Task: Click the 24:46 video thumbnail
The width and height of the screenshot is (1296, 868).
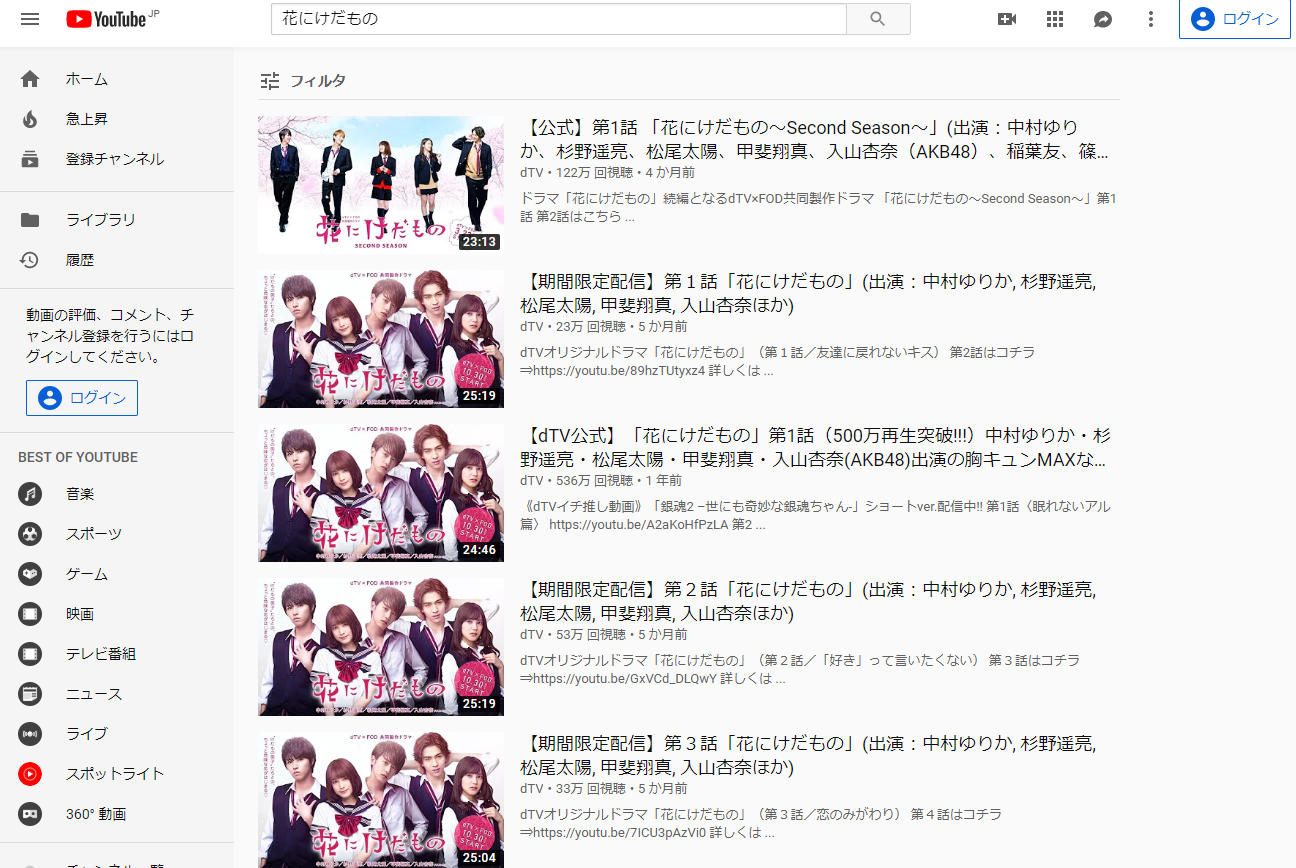Action: (381, 492)
